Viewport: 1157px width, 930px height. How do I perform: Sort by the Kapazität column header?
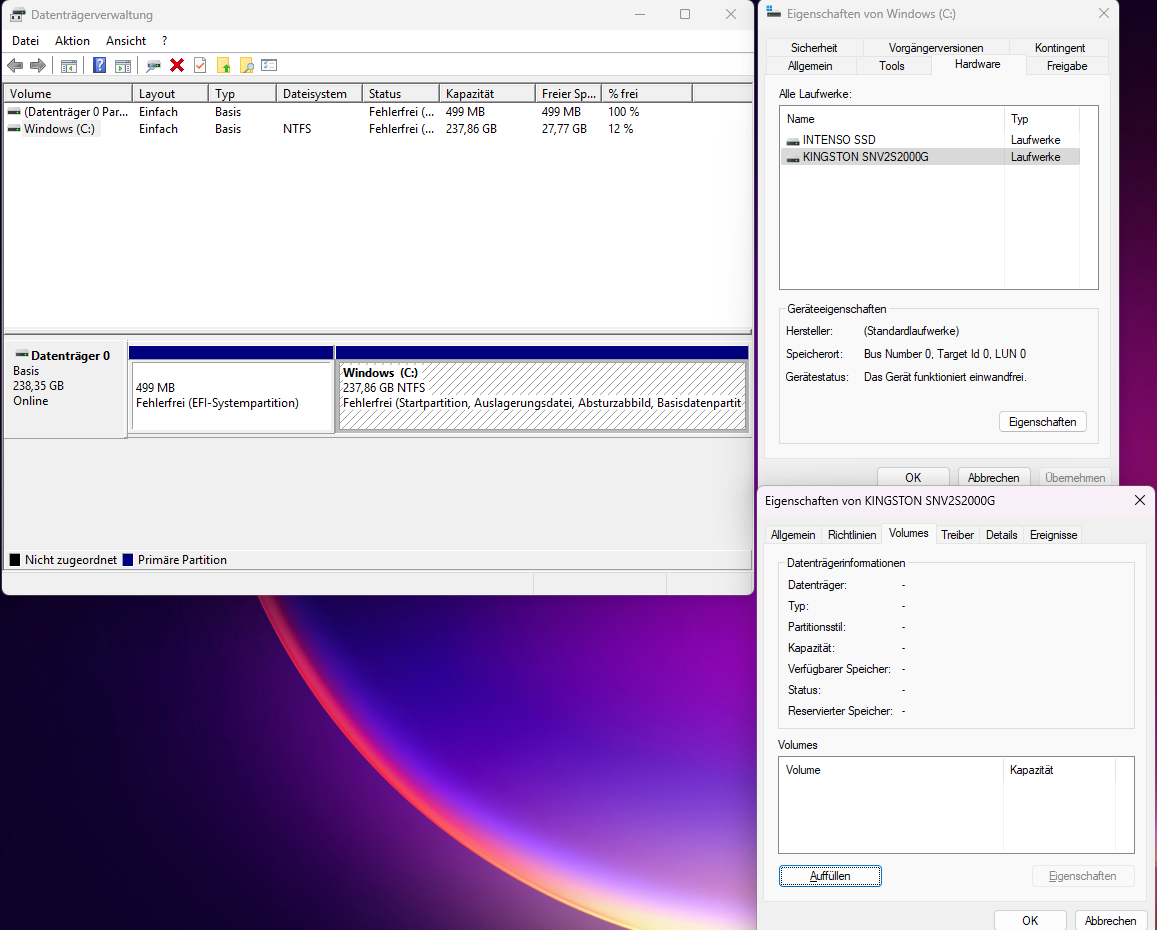coord(487,94)
